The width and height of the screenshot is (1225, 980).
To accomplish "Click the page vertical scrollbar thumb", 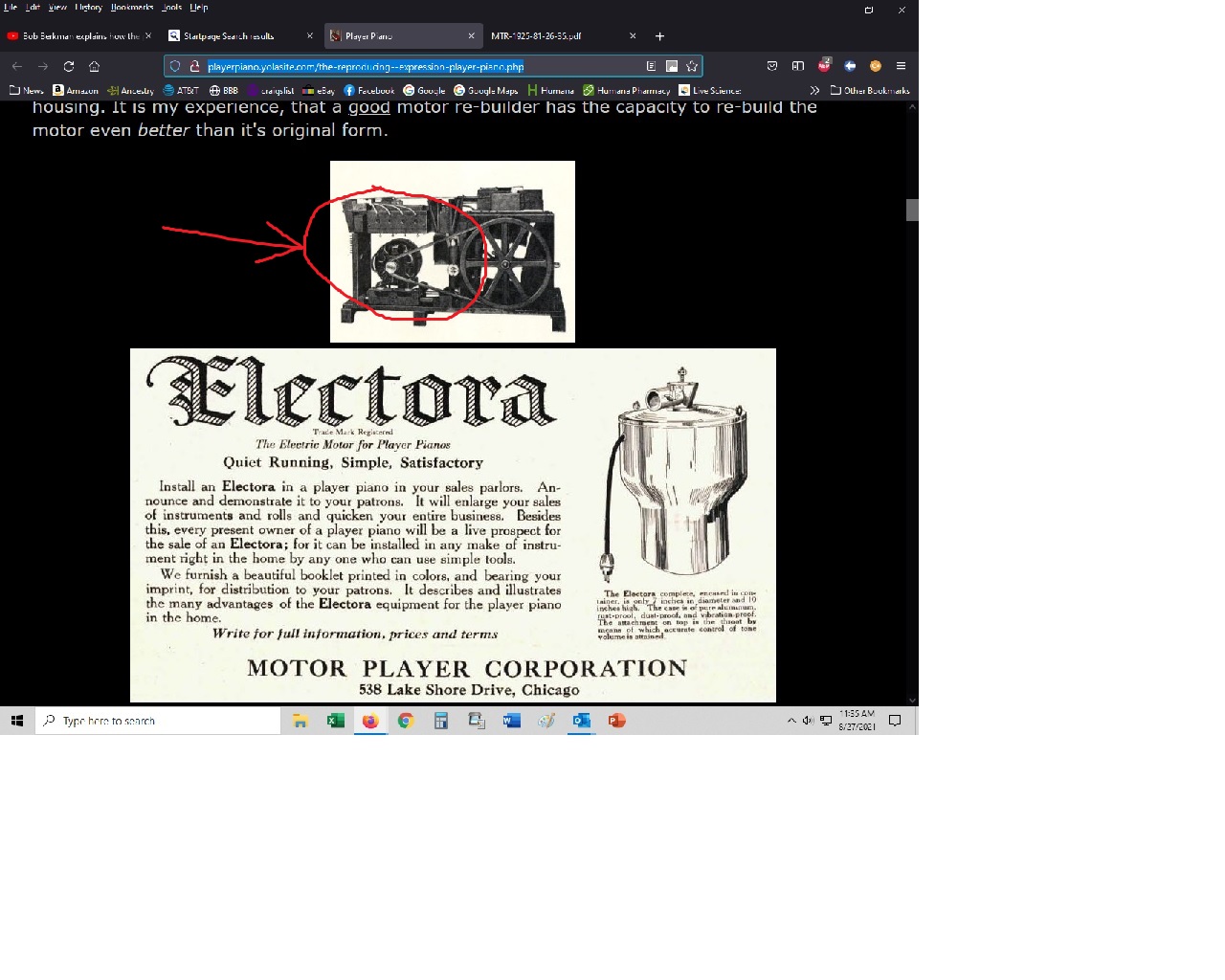I will coord(912,210).
